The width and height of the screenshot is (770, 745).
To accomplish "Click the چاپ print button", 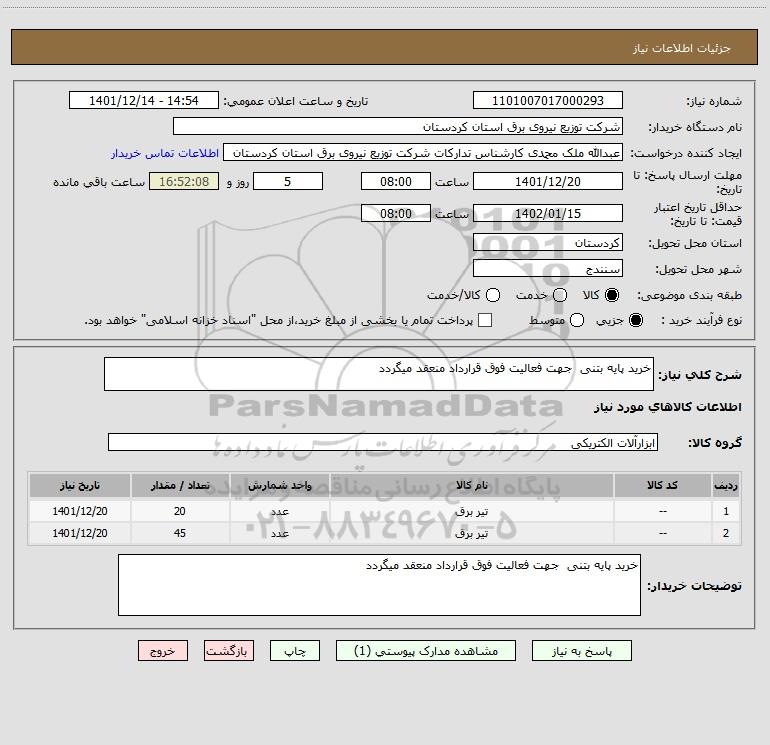I will click(295, 651).
